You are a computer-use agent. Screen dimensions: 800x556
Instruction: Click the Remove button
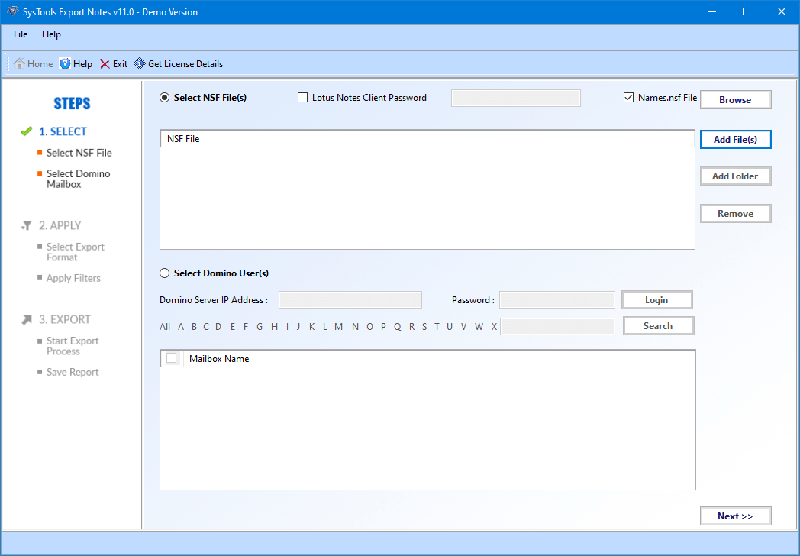coord(735,213)
